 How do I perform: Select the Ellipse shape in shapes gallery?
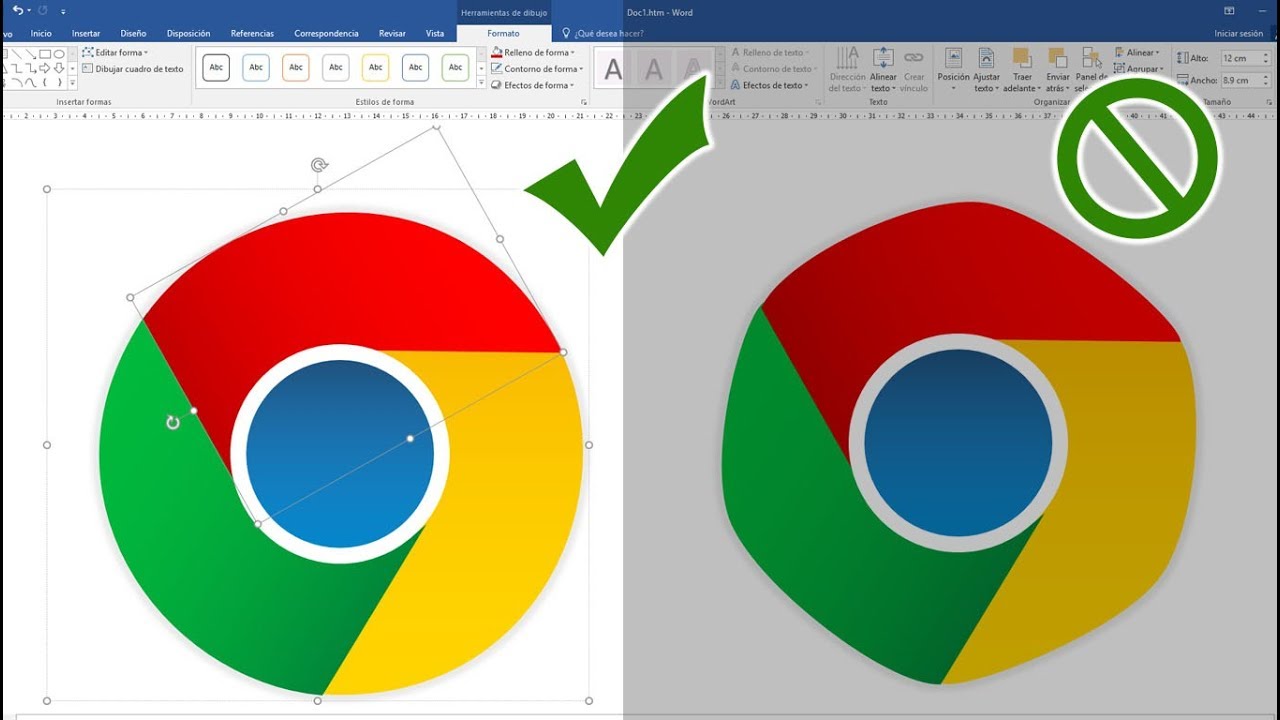[59, 54]
